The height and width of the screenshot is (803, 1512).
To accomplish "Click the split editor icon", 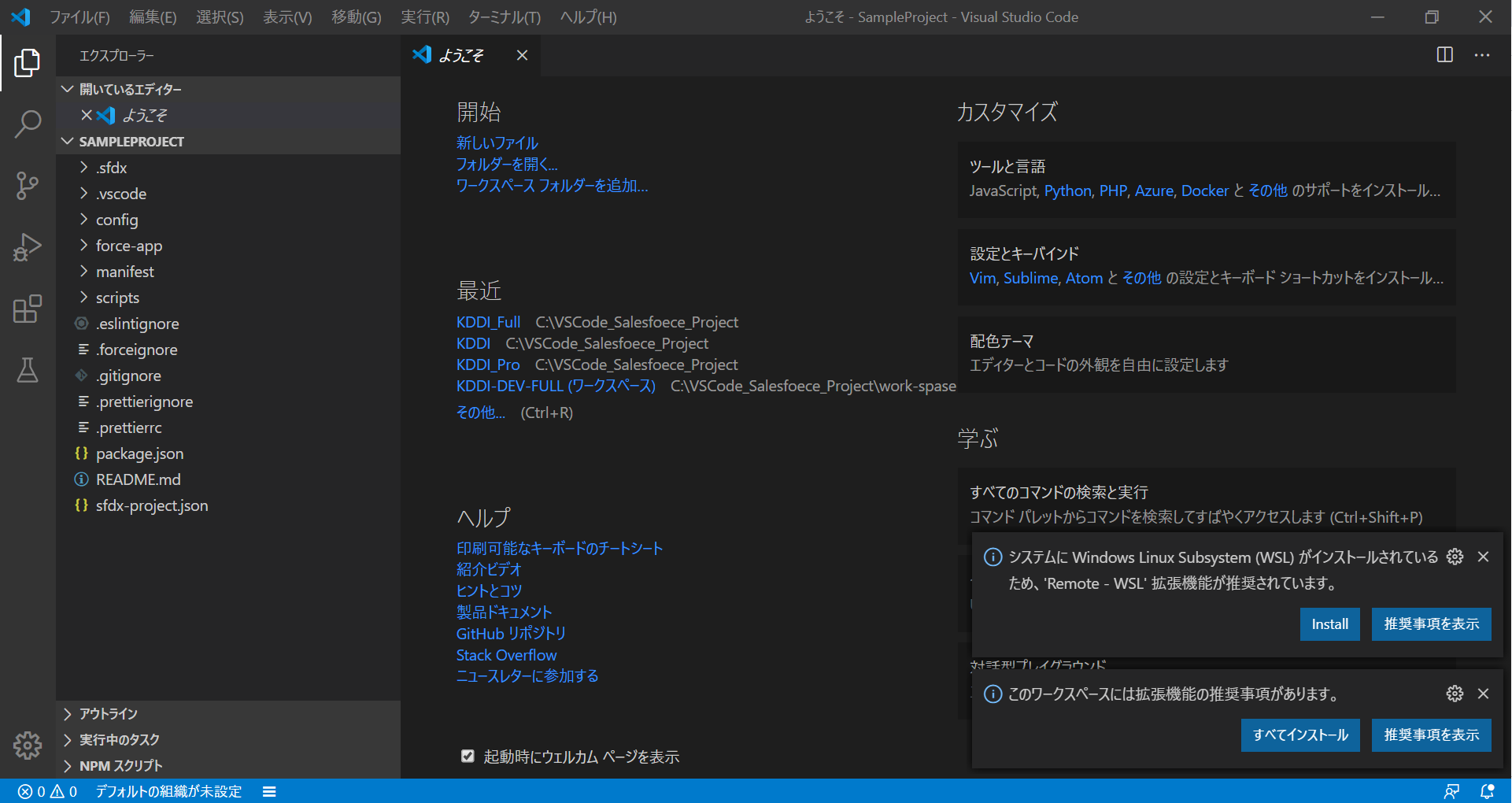I will [1445, 55].
